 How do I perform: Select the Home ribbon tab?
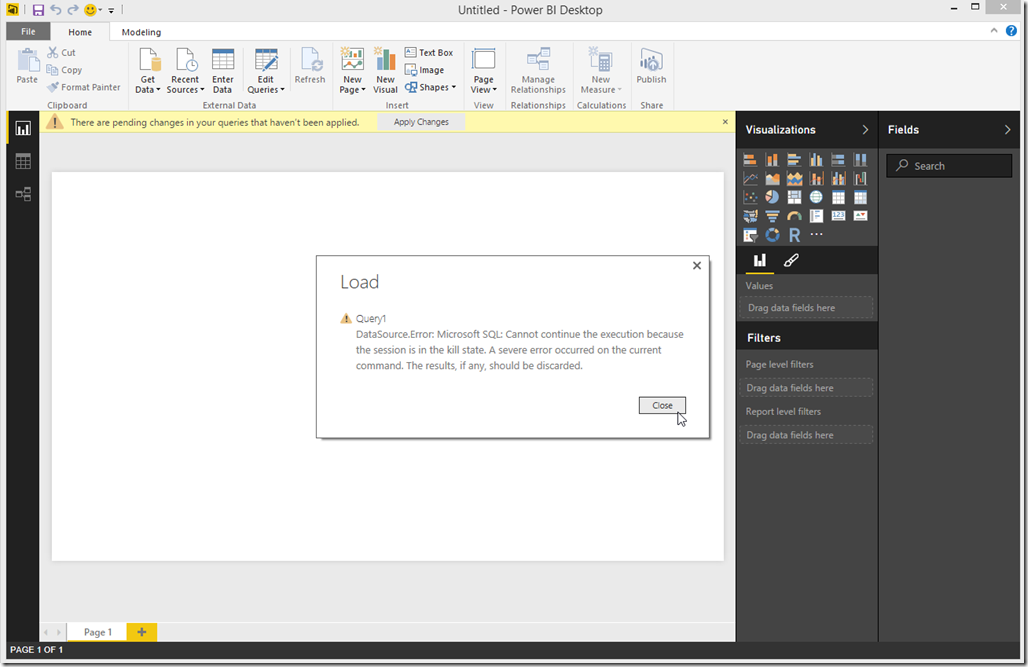coord(80,32)
